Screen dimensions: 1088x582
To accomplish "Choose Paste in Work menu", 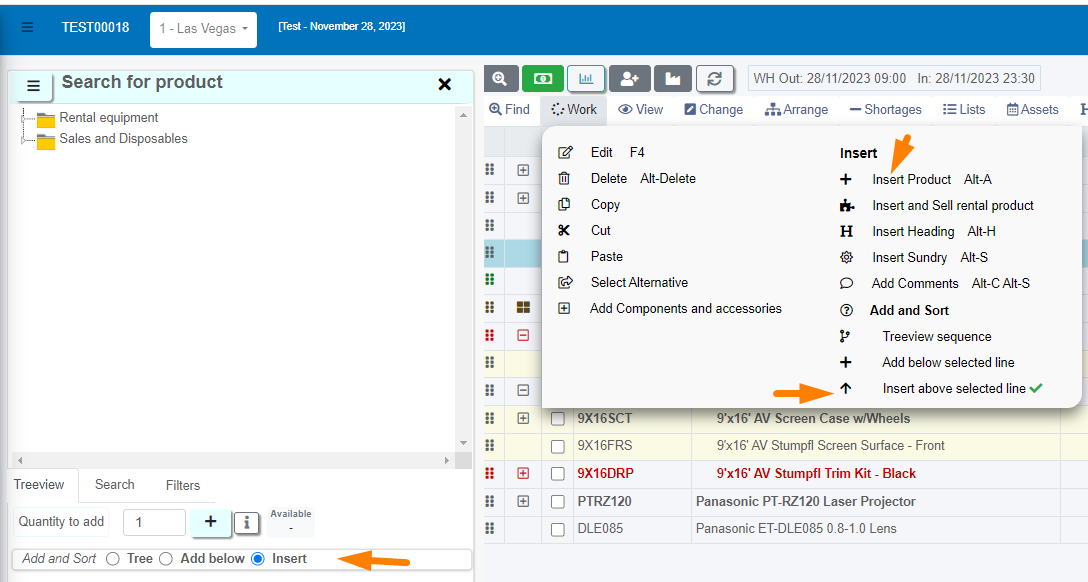I will click(590, 257).
